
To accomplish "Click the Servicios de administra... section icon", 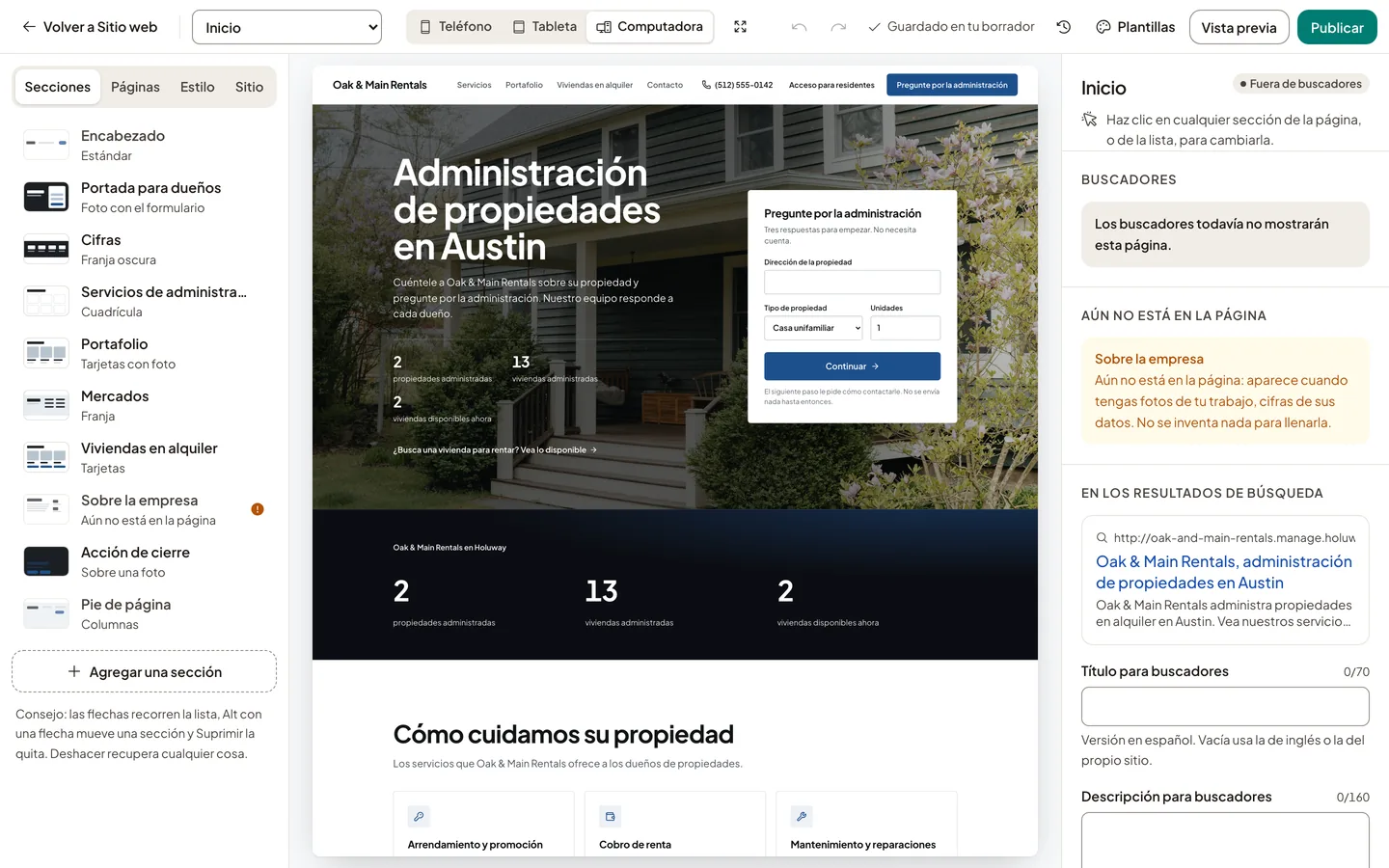I will tap(46, 301).
